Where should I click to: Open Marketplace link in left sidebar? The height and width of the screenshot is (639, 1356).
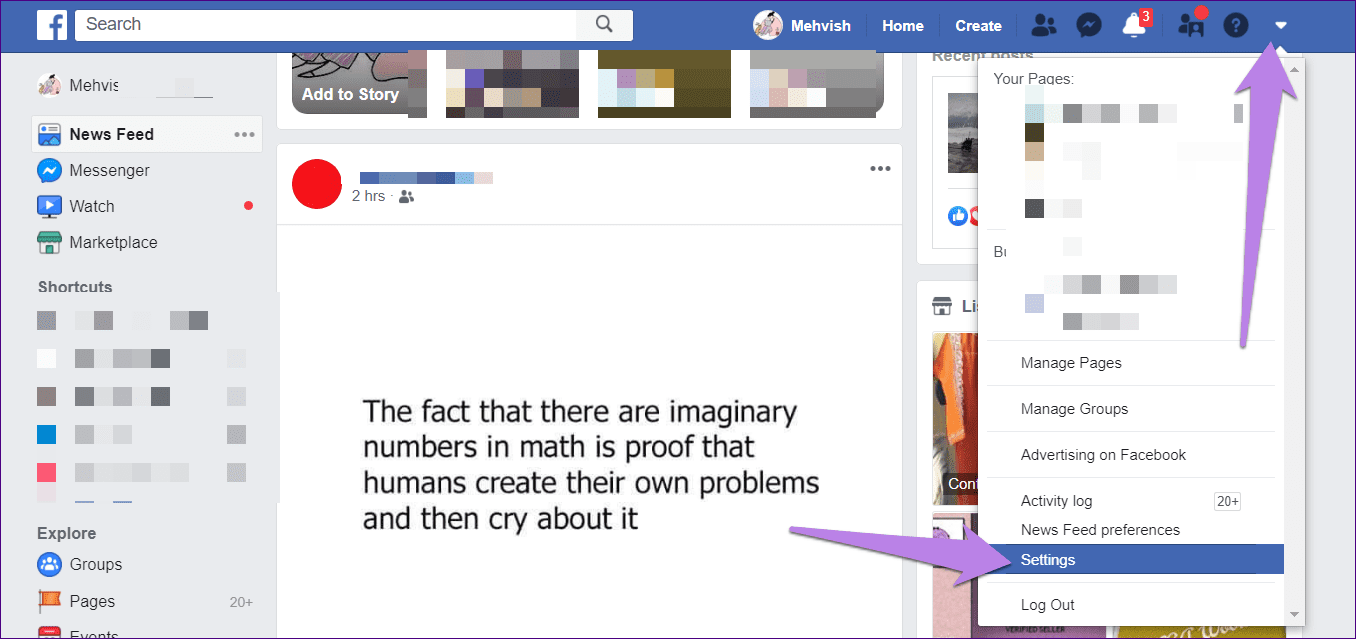[x=113, y=243]
